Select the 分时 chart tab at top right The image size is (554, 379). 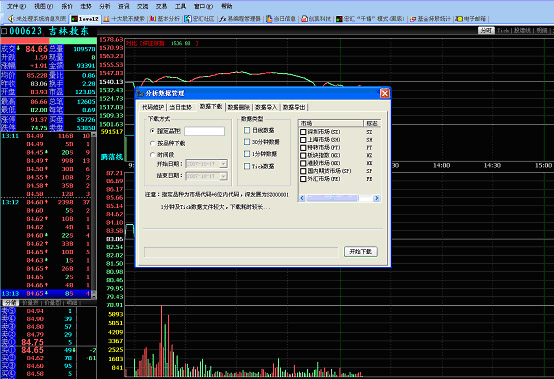tap(486, 31)
